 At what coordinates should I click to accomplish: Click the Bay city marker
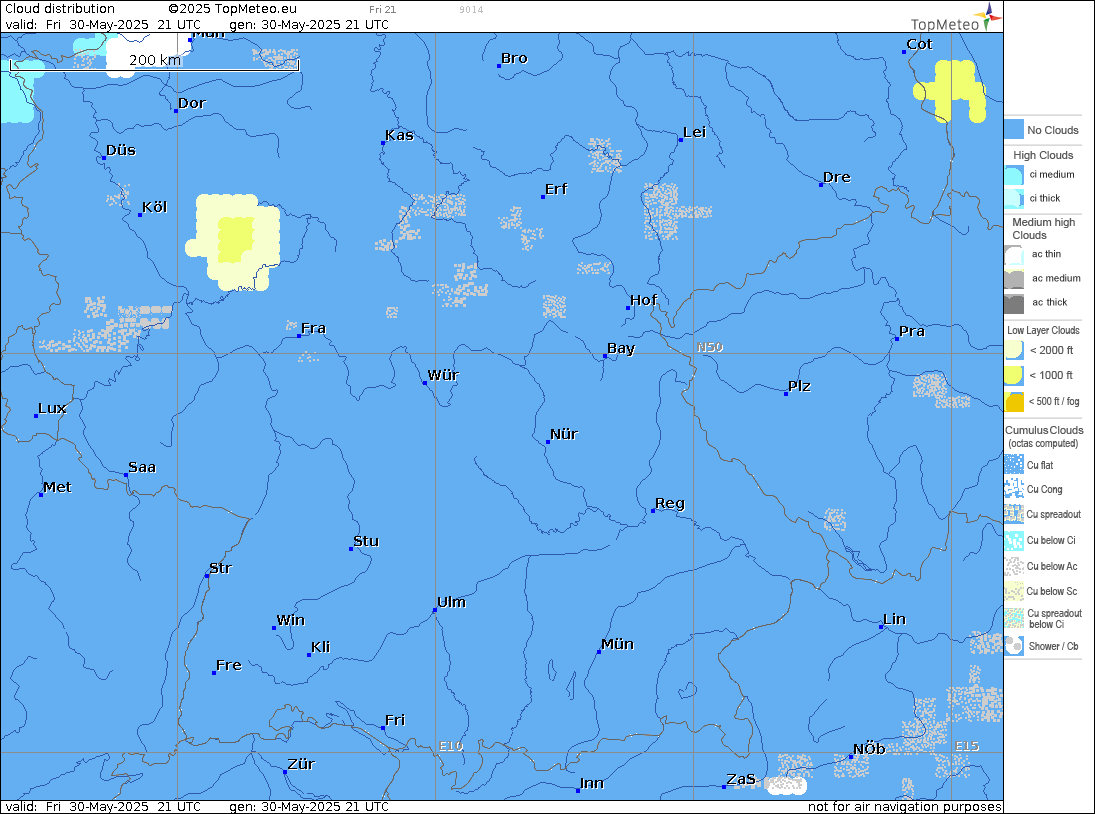coord(605,356)
